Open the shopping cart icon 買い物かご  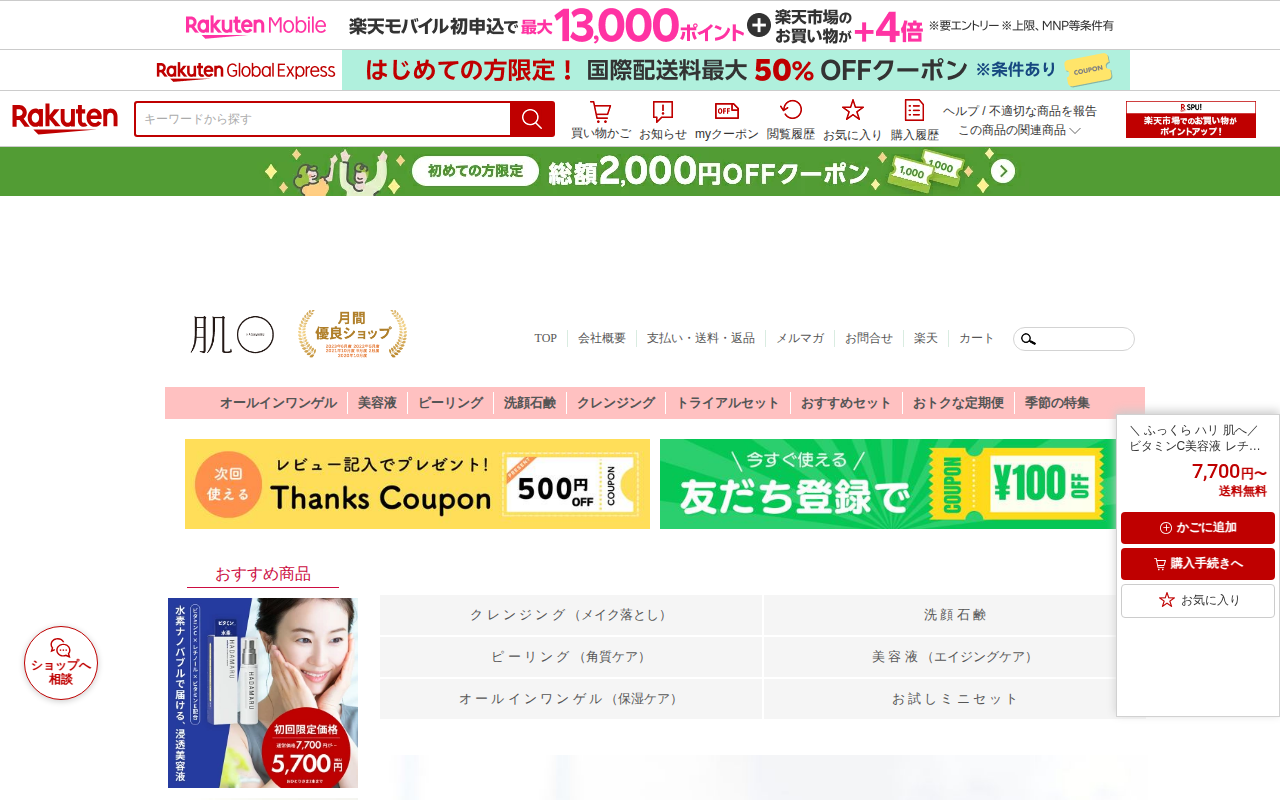601,120
